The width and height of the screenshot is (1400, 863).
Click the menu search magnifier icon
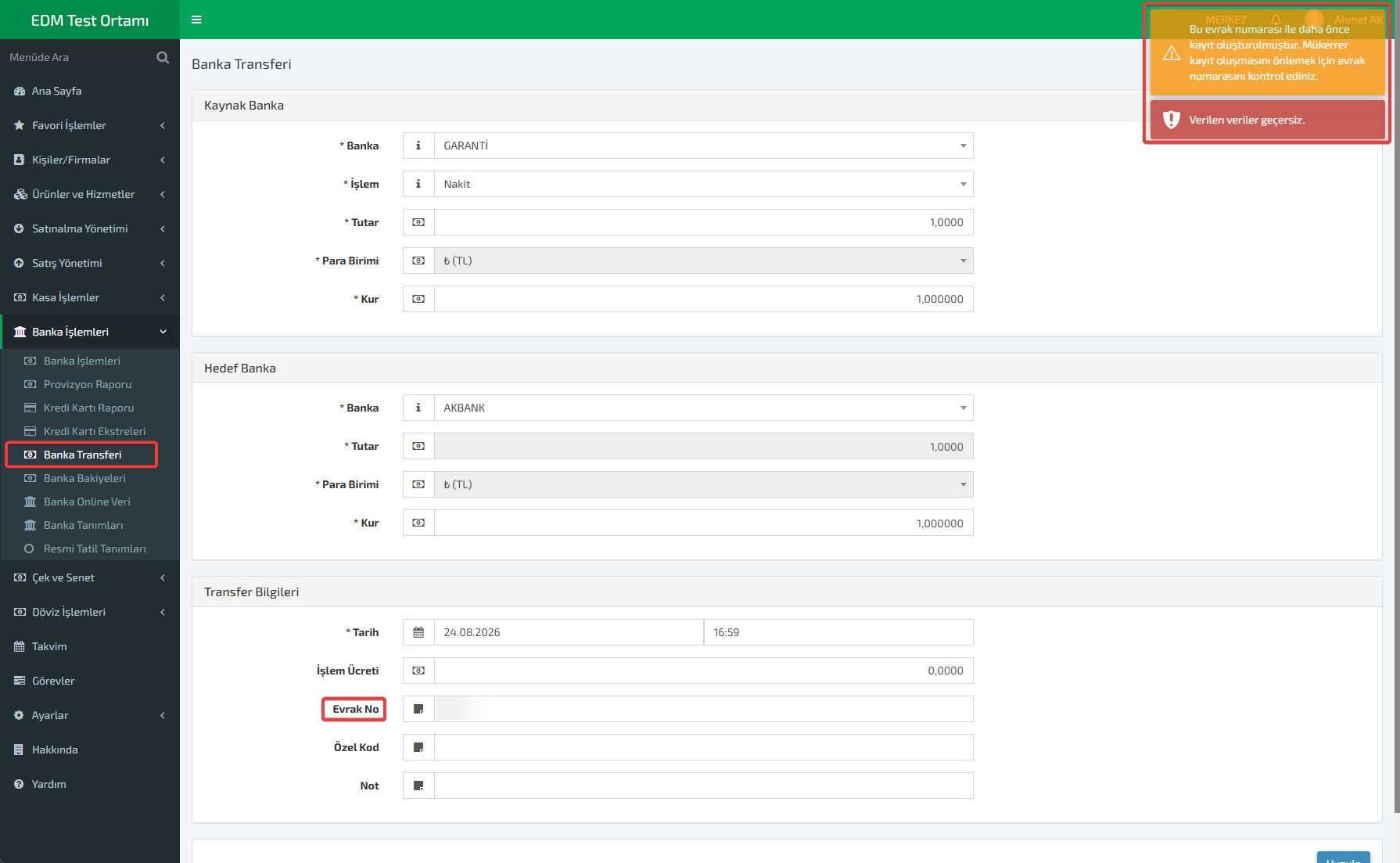coord(163,57)
